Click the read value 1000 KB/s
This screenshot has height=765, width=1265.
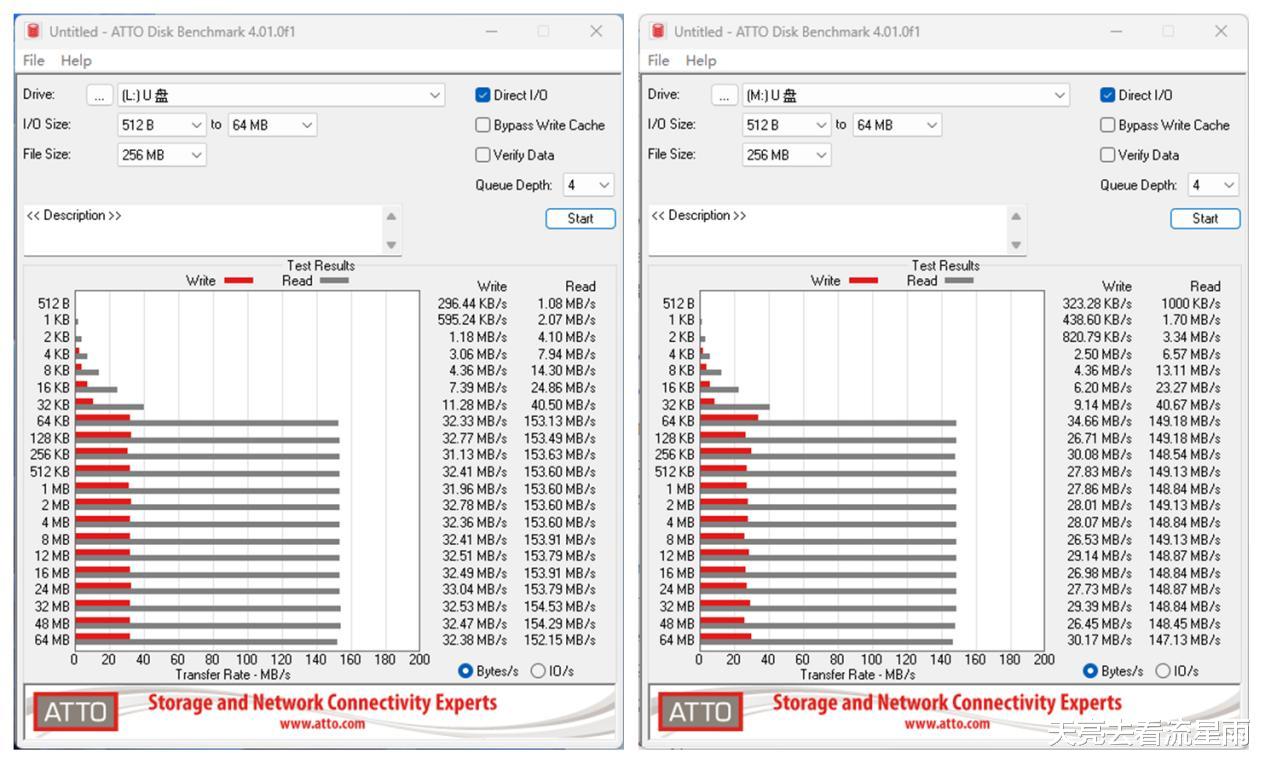tap(1191, 303)
